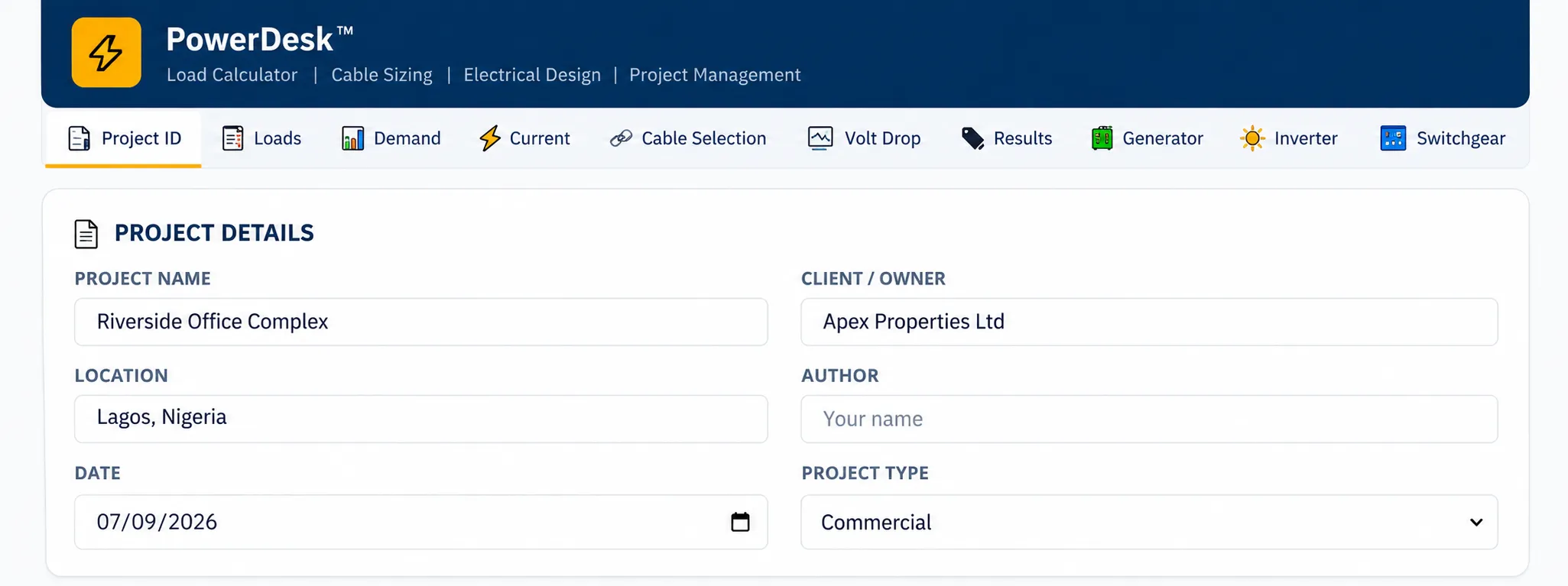Image resolution: width=1568 pixels, height=586 pixels.
Task: Click the Client / Owner text field
Action: click(1149, 322)
